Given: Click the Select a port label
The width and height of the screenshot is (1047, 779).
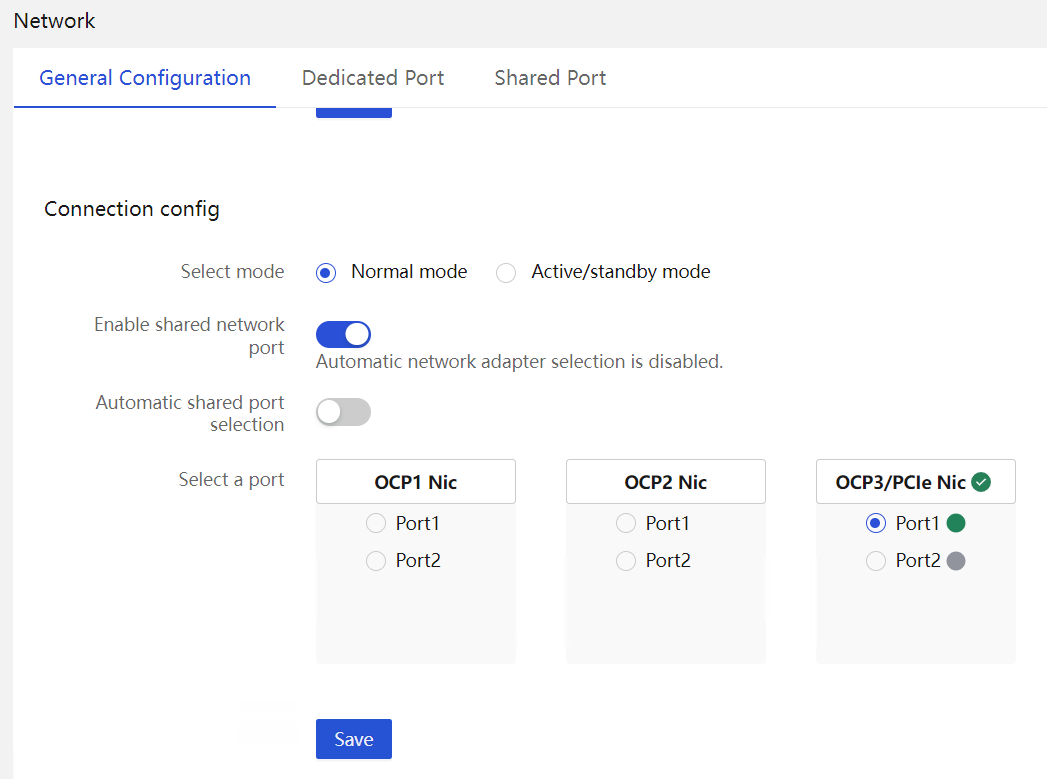Looking at the screenshot, I should [231, 480].
